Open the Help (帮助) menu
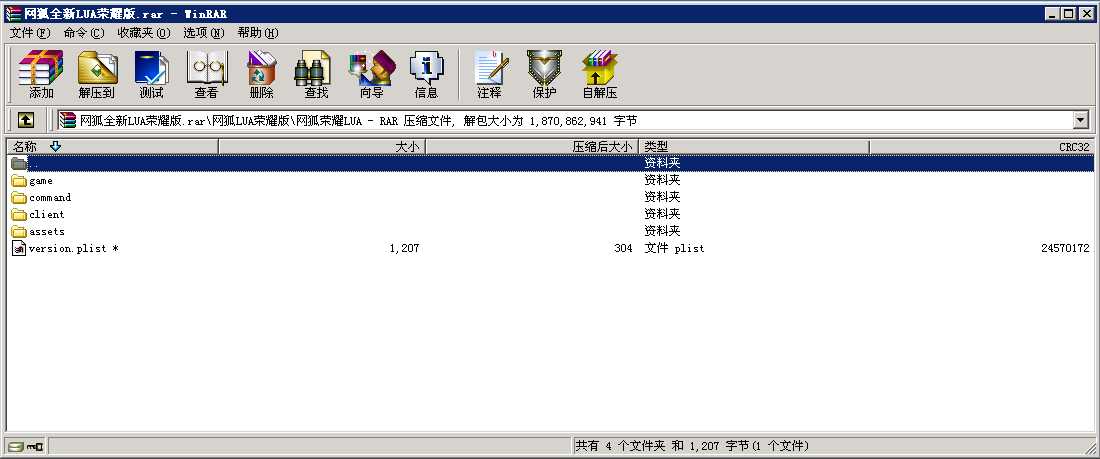The image size is (1100, 459). (x=257, y=33)
